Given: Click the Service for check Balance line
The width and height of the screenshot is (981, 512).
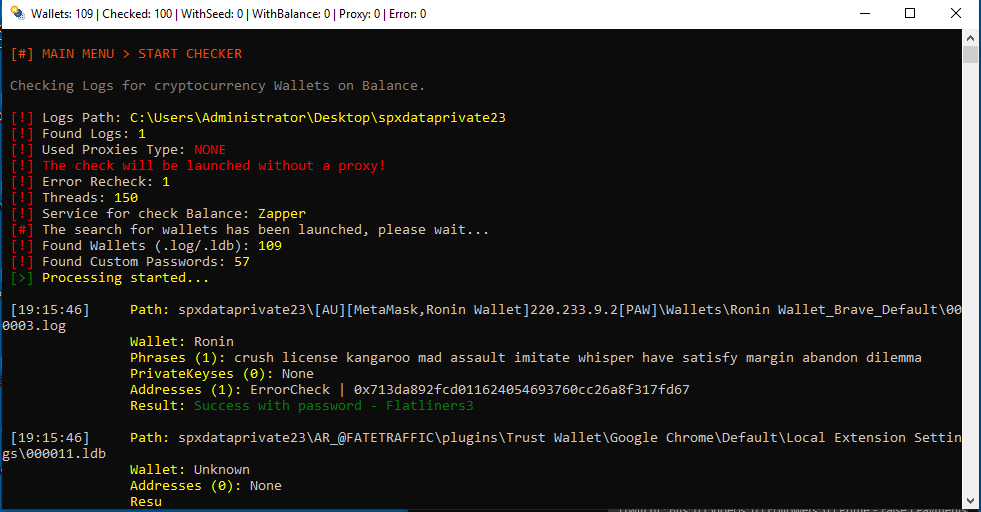Looking at the screenshot, I should point(158,214).
